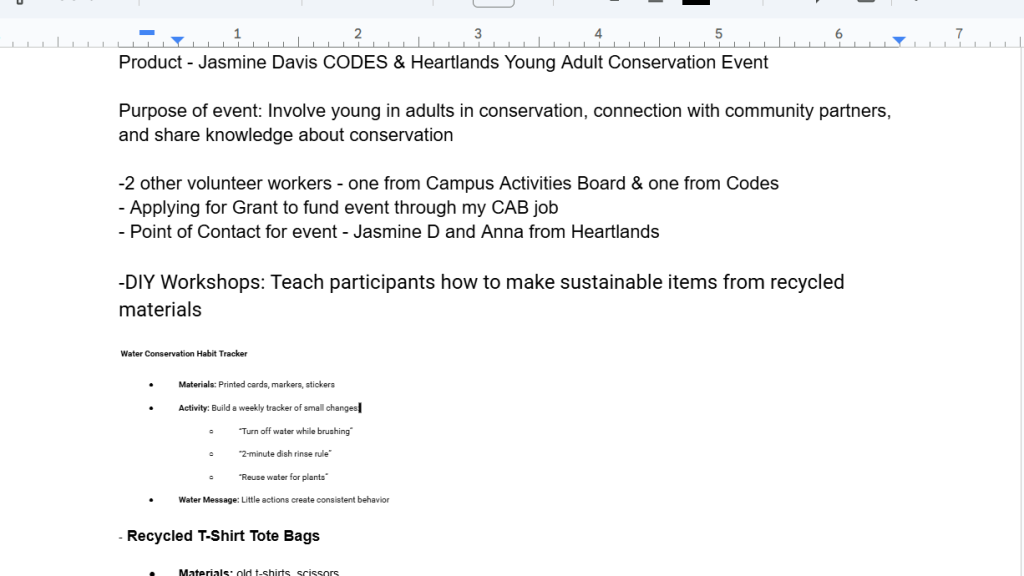Click the ruler at the 5 inch mark
1024x576 pixels.
point(718,35)
